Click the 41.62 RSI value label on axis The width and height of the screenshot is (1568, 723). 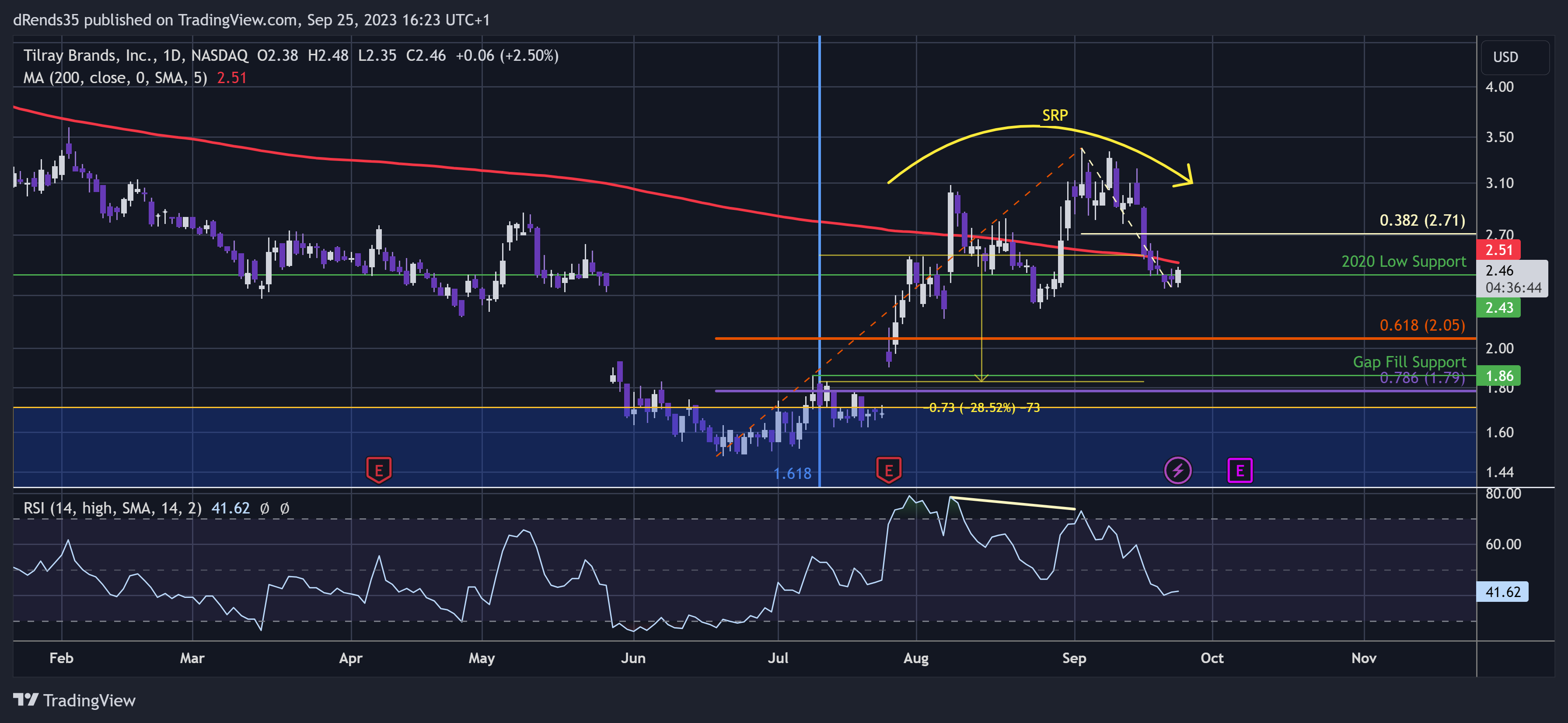click(1502, 591)
